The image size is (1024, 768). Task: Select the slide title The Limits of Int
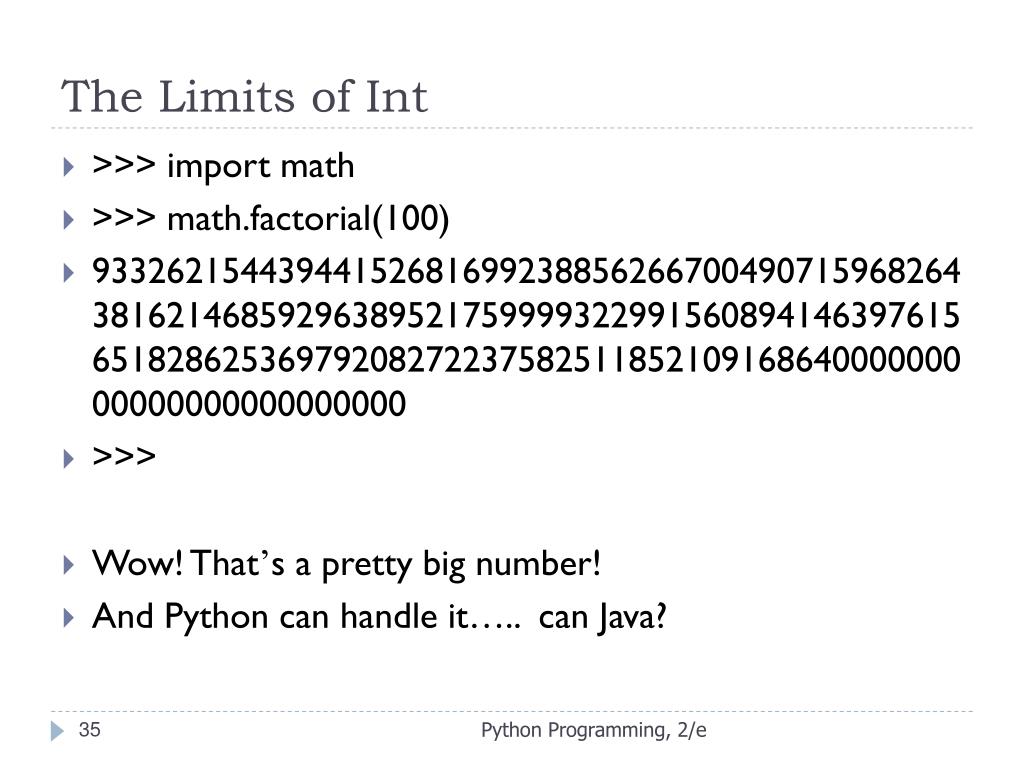pyautogui.click(x=244, y=97)
